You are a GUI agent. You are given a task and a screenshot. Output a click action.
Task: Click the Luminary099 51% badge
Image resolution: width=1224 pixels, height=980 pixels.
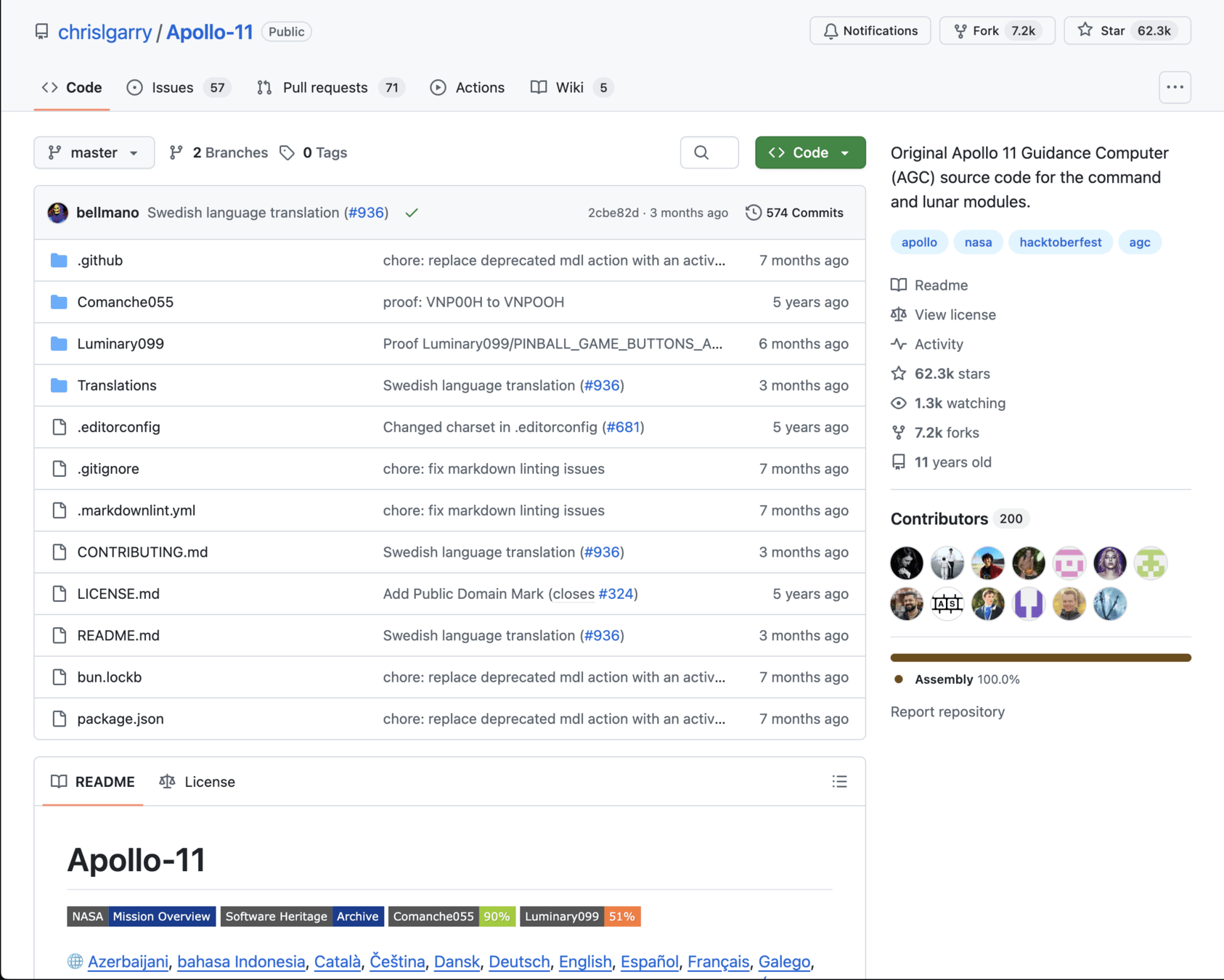pyautogui.click(x=580, y=917)
